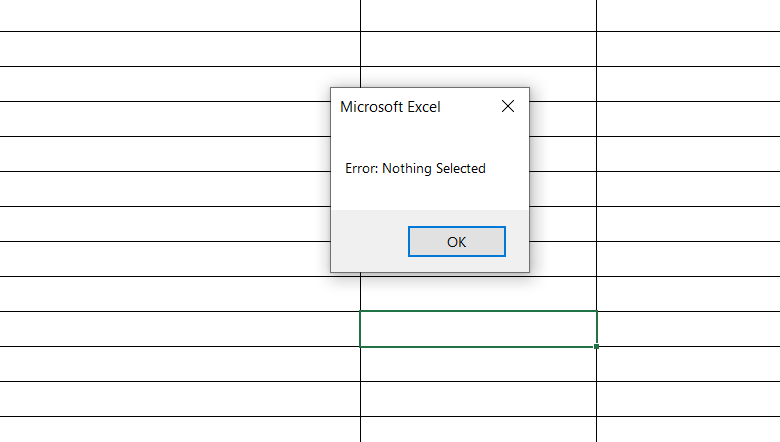Close the Microsoft Excel dialog with X
This screenshot has height=442, width=780.
pyautogui.click(x=508, y=106)
